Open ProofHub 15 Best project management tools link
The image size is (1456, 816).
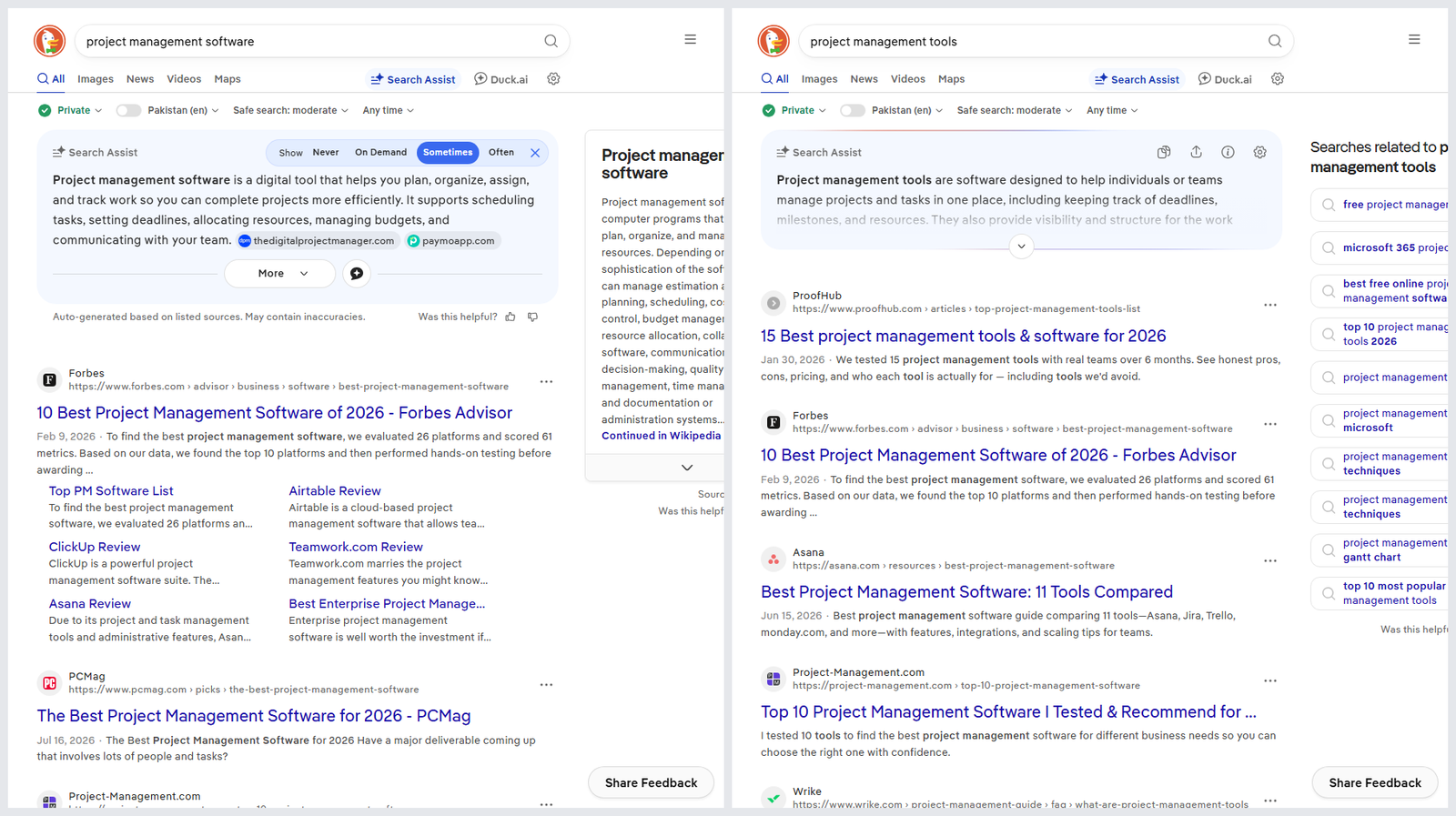click(964, 336)
